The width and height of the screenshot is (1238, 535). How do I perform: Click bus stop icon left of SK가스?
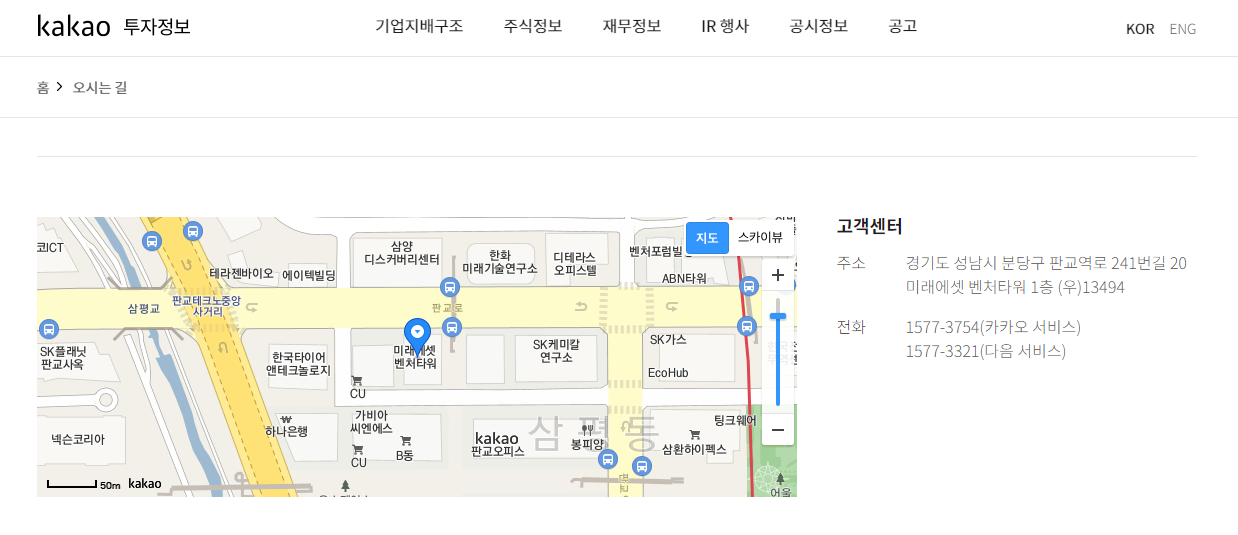[x=746, y=325]
